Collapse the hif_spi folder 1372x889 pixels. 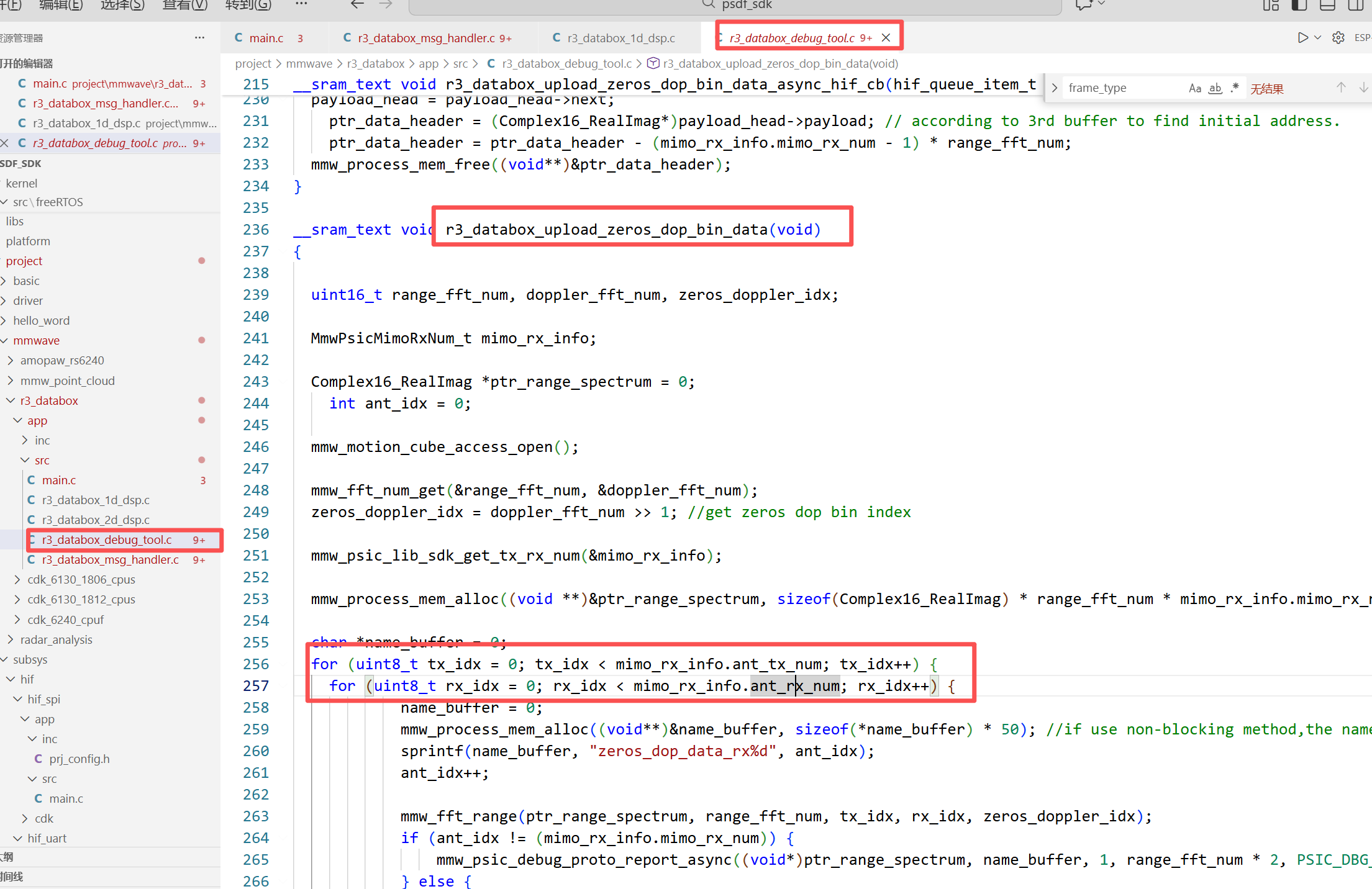coord(18,700)
